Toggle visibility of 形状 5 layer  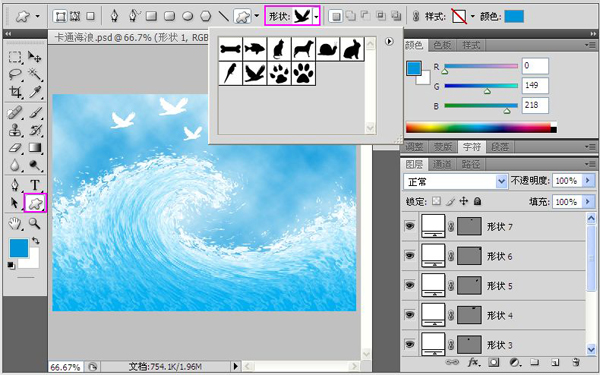click(410, 285)
